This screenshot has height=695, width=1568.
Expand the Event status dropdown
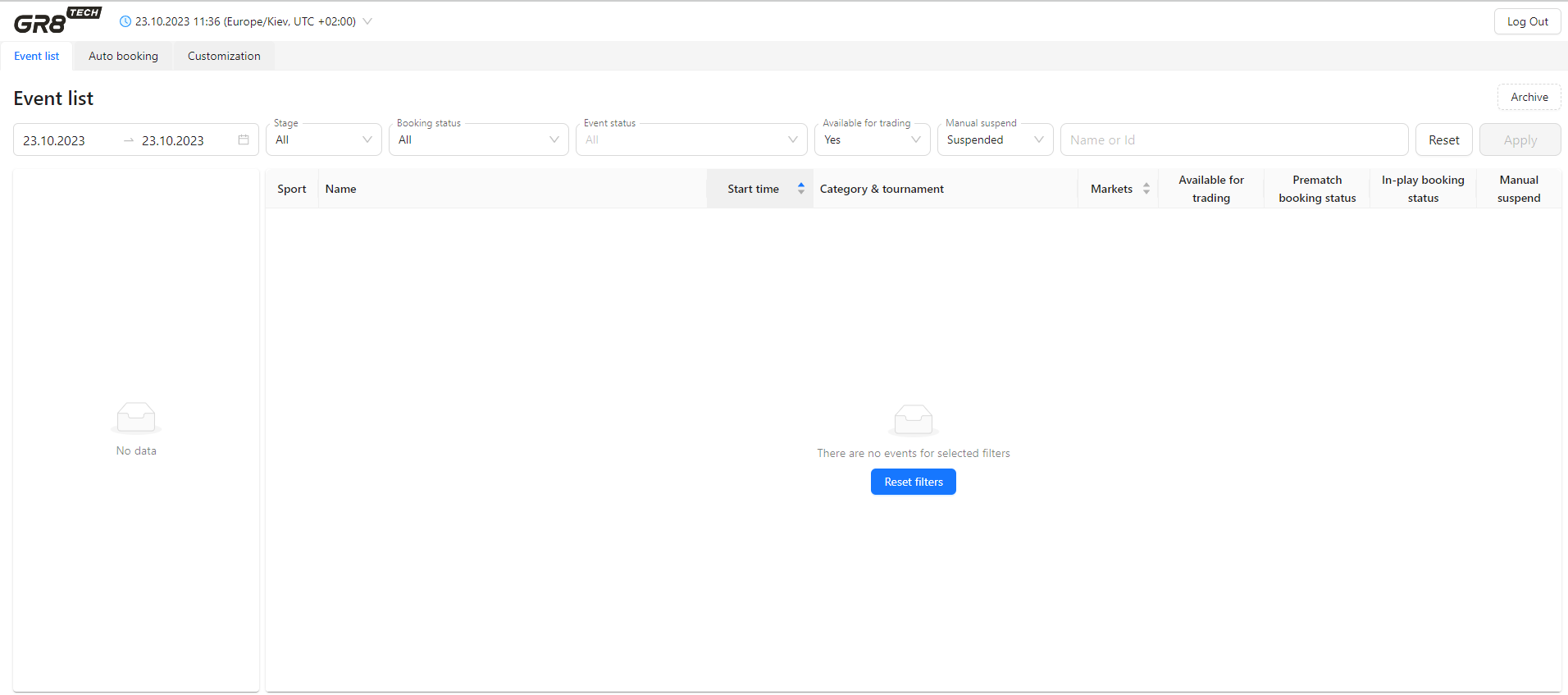coord(691,139)
